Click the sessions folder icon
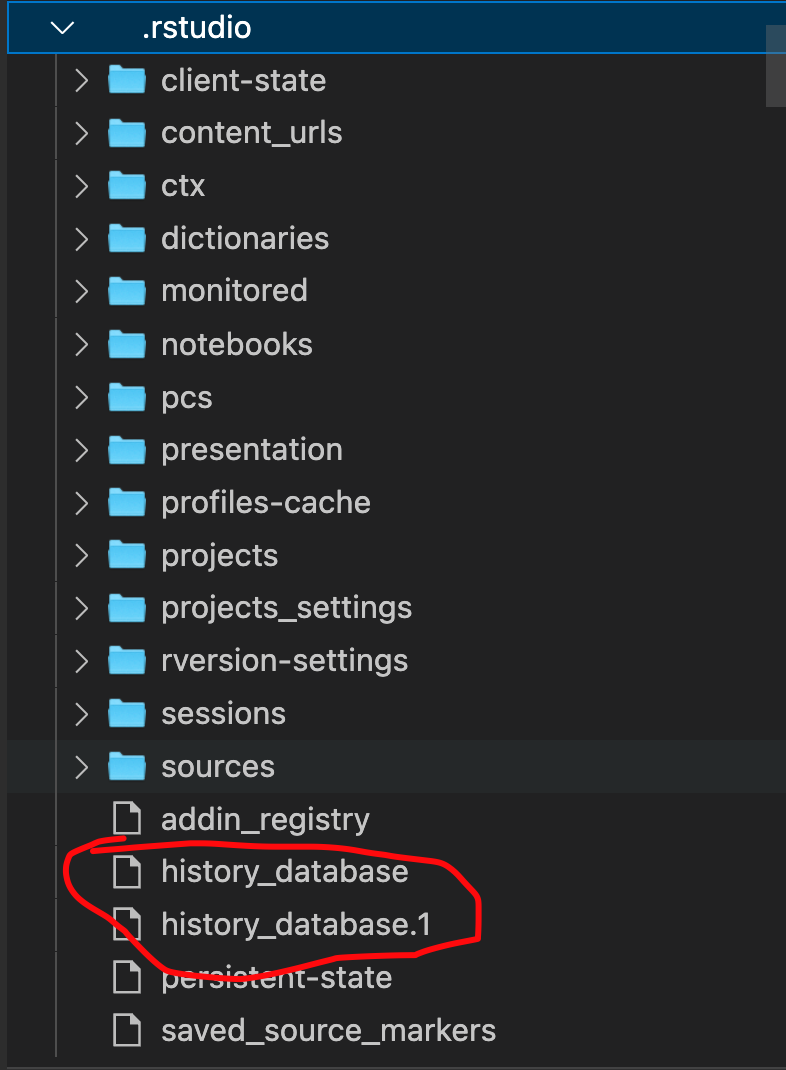Viewport: 786px width, 1070px height. pos(127,713)
